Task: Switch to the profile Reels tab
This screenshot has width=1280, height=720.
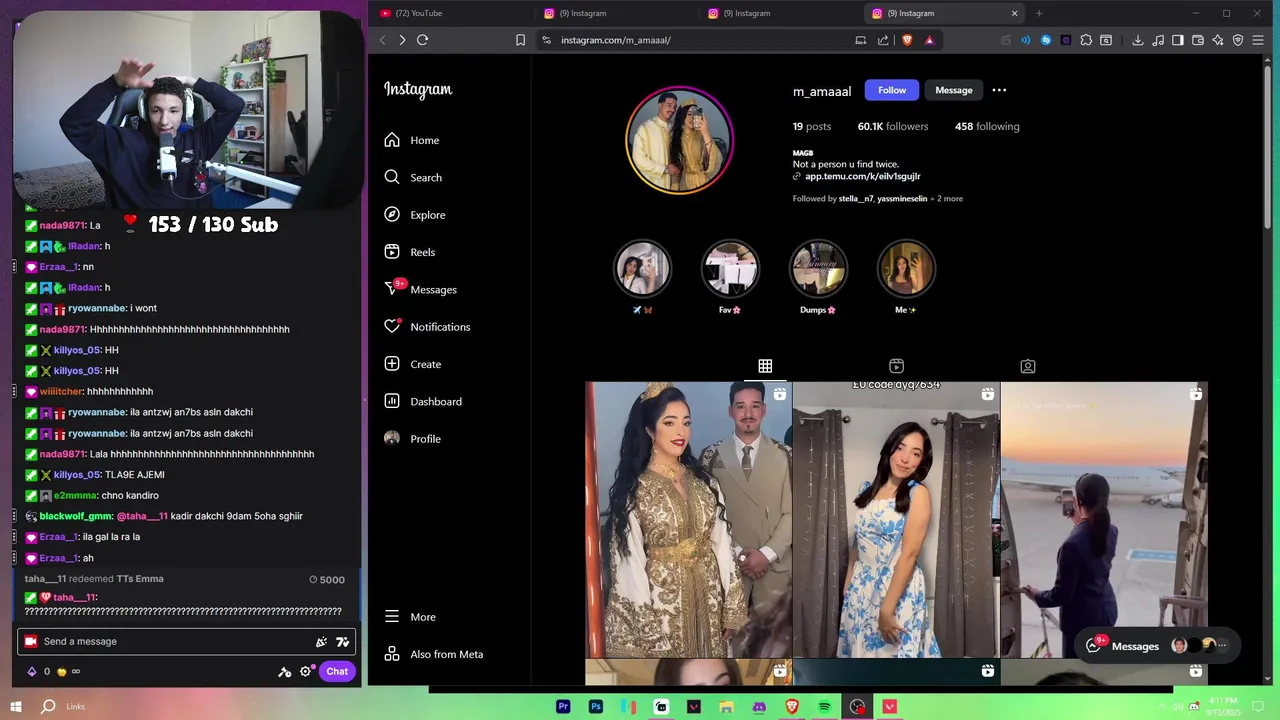Action: 896,366
